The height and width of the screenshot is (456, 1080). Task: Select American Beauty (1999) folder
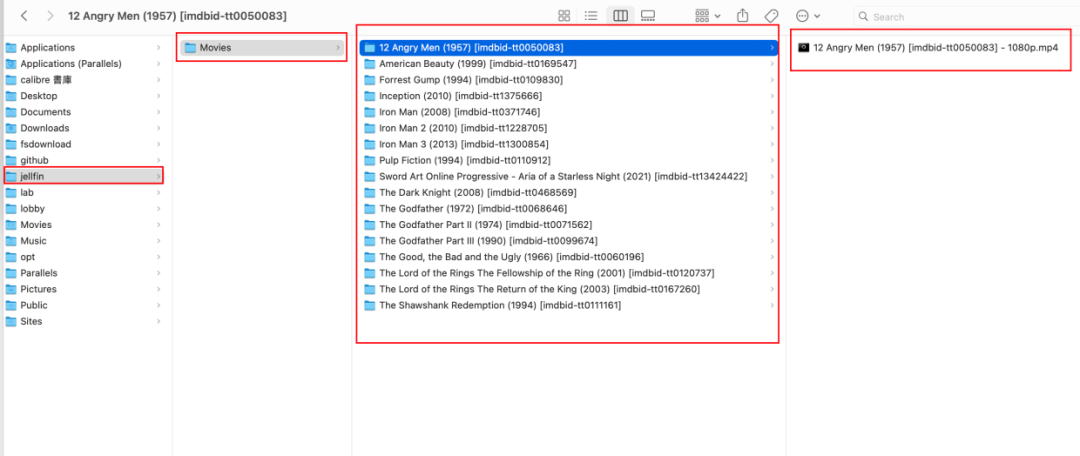pyautogui.click(x=569, y=63)
